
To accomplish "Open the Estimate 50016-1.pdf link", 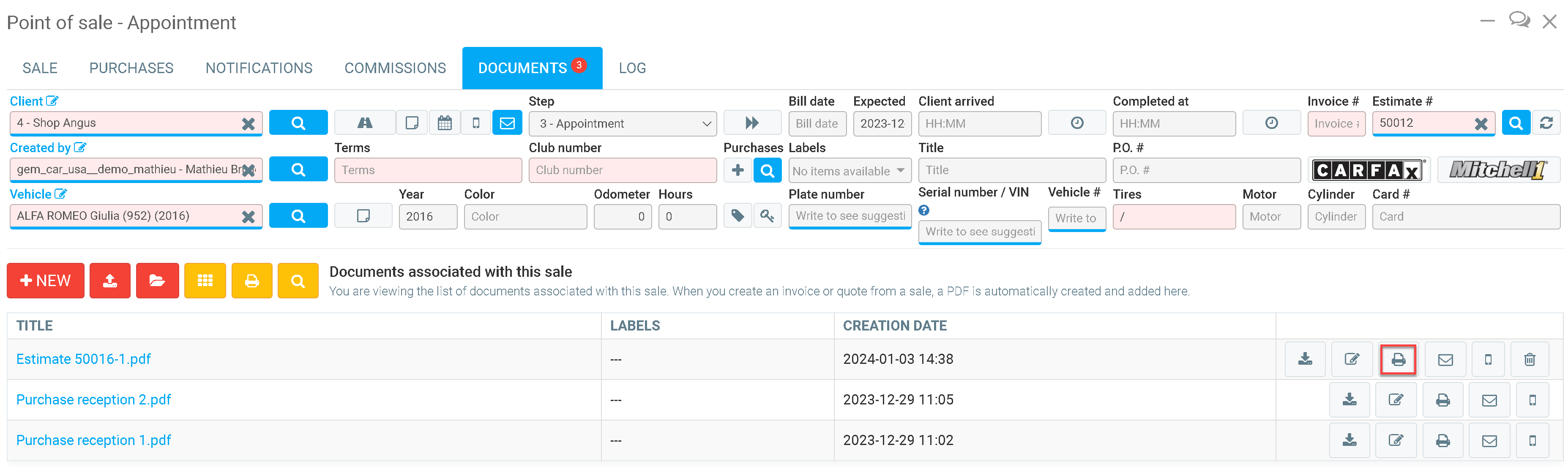I will [83, 359].
